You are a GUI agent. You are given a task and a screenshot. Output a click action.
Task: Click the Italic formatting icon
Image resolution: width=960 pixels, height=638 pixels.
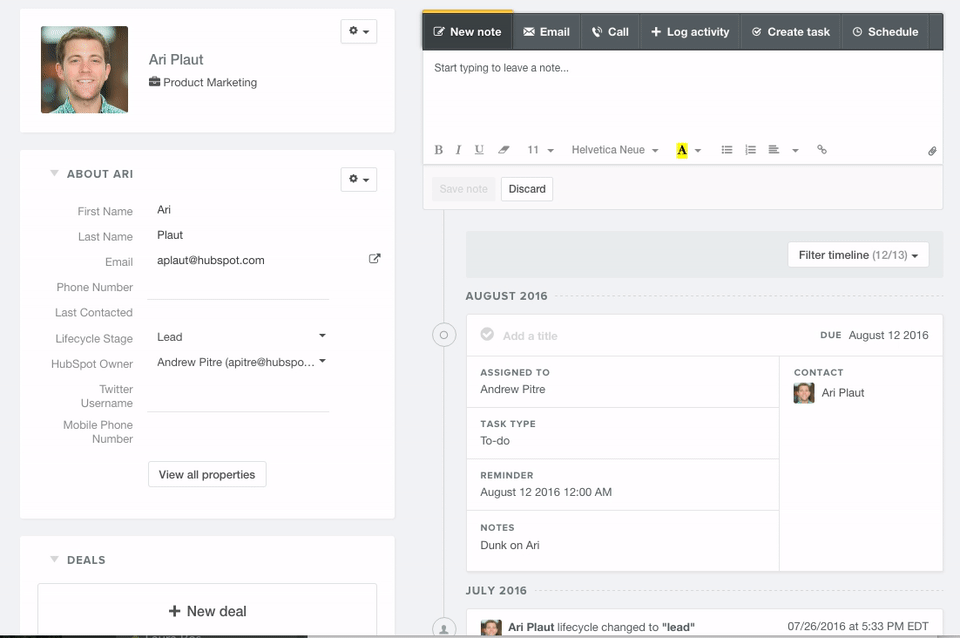(x=458, y=150)
